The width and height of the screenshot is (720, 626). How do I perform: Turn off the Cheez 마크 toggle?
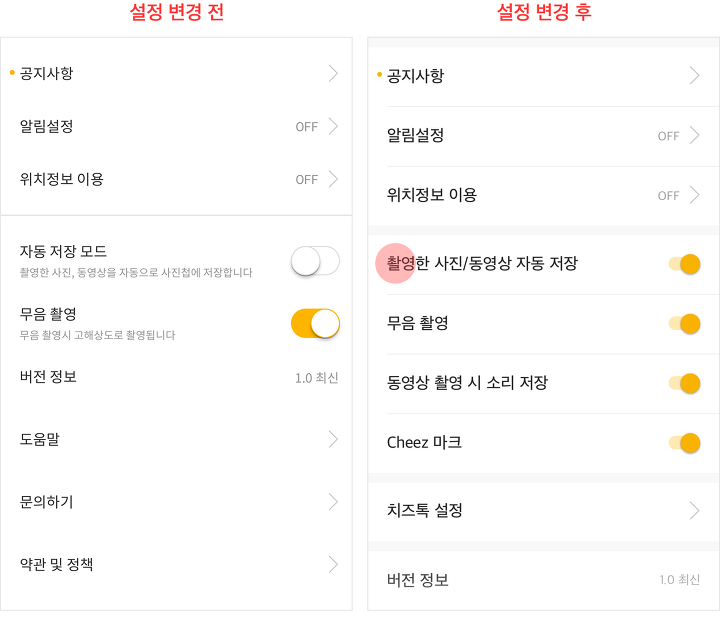pos(685,443)
